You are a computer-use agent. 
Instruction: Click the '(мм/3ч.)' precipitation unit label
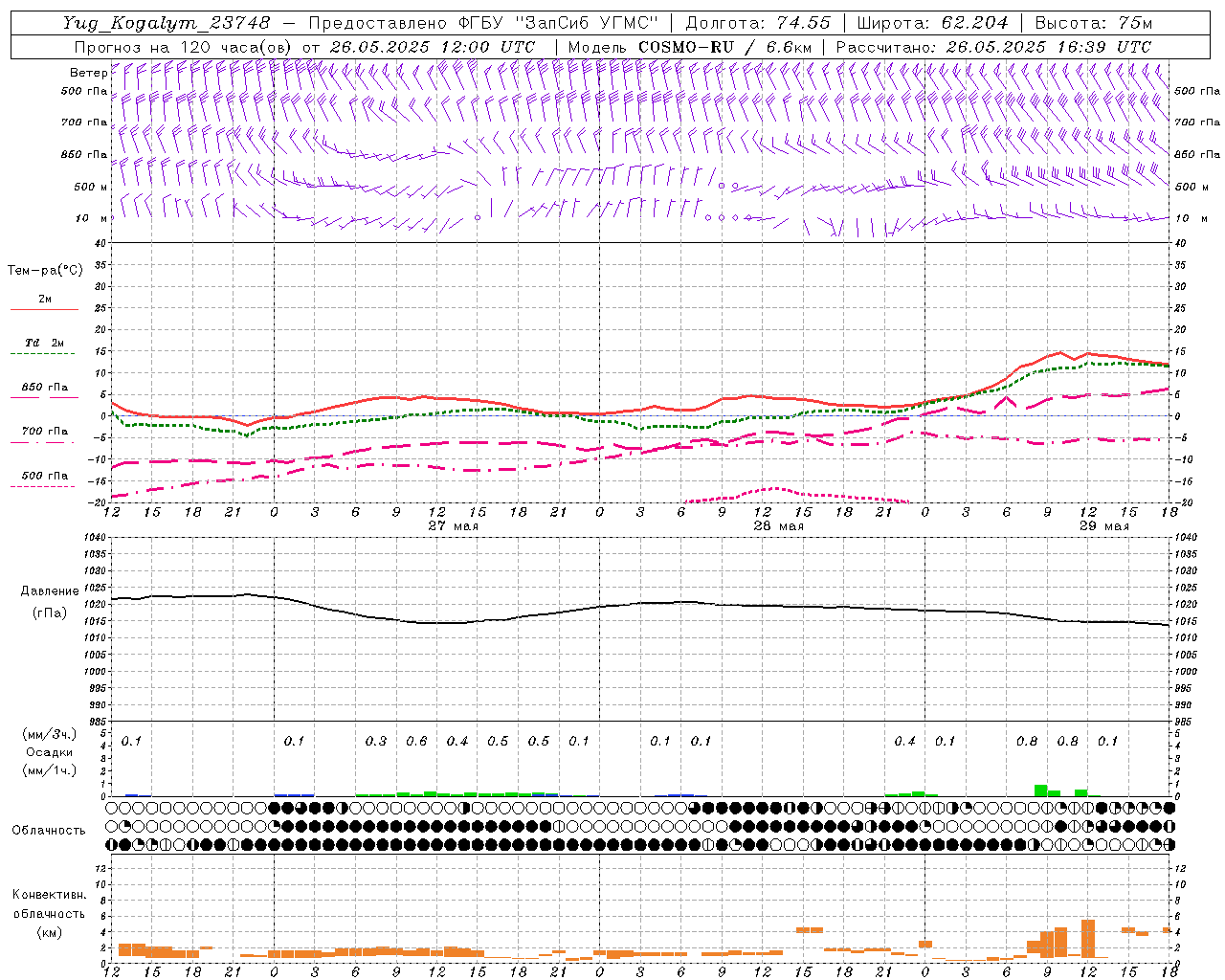coord(49,734)
